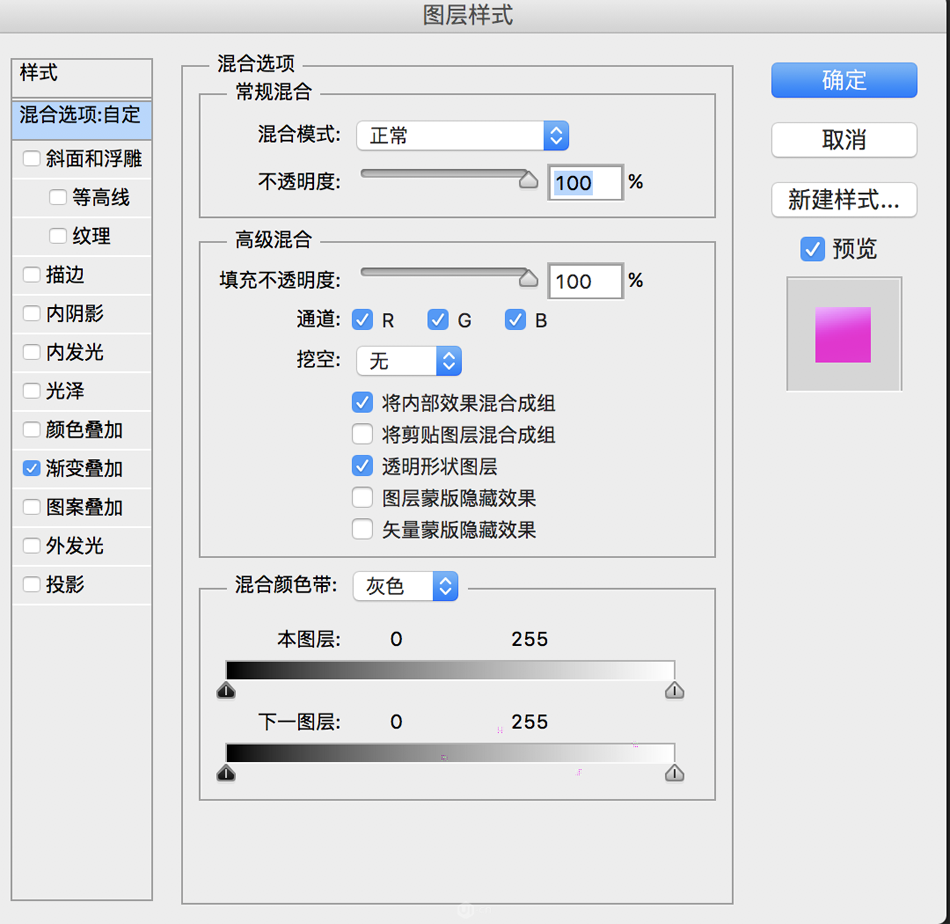950x924 pixels.
Task: Click the 下一图层 white point handle
Action: click(x=674, y=773)
